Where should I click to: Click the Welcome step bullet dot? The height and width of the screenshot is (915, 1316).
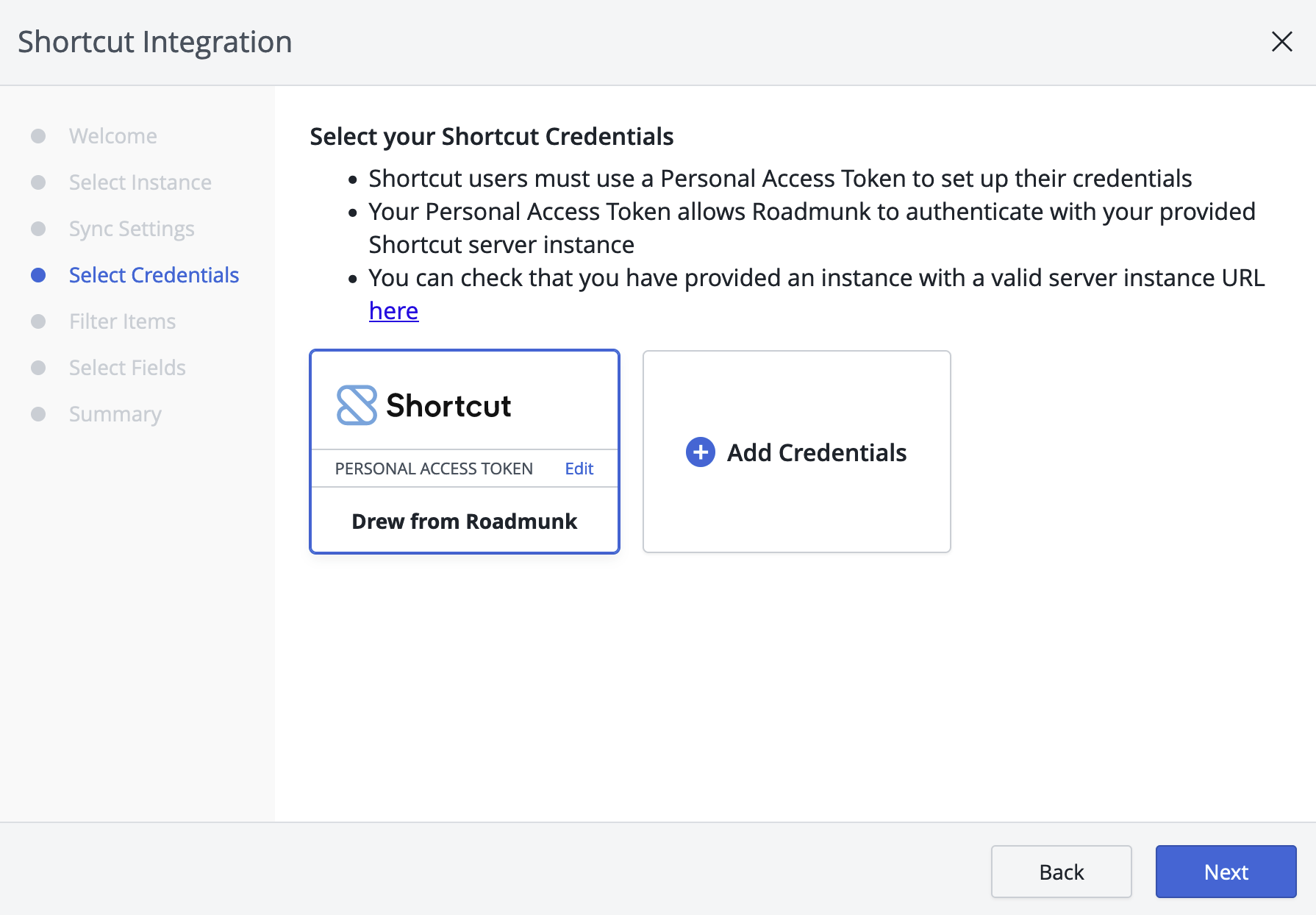click(38, 136)
